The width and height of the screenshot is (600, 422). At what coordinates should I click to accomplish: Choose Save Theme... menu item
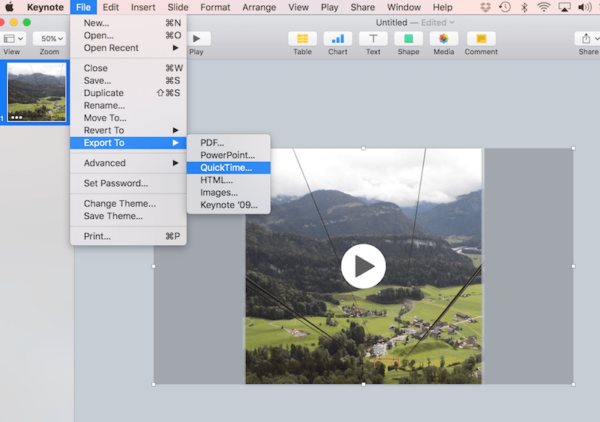(128, 216)
